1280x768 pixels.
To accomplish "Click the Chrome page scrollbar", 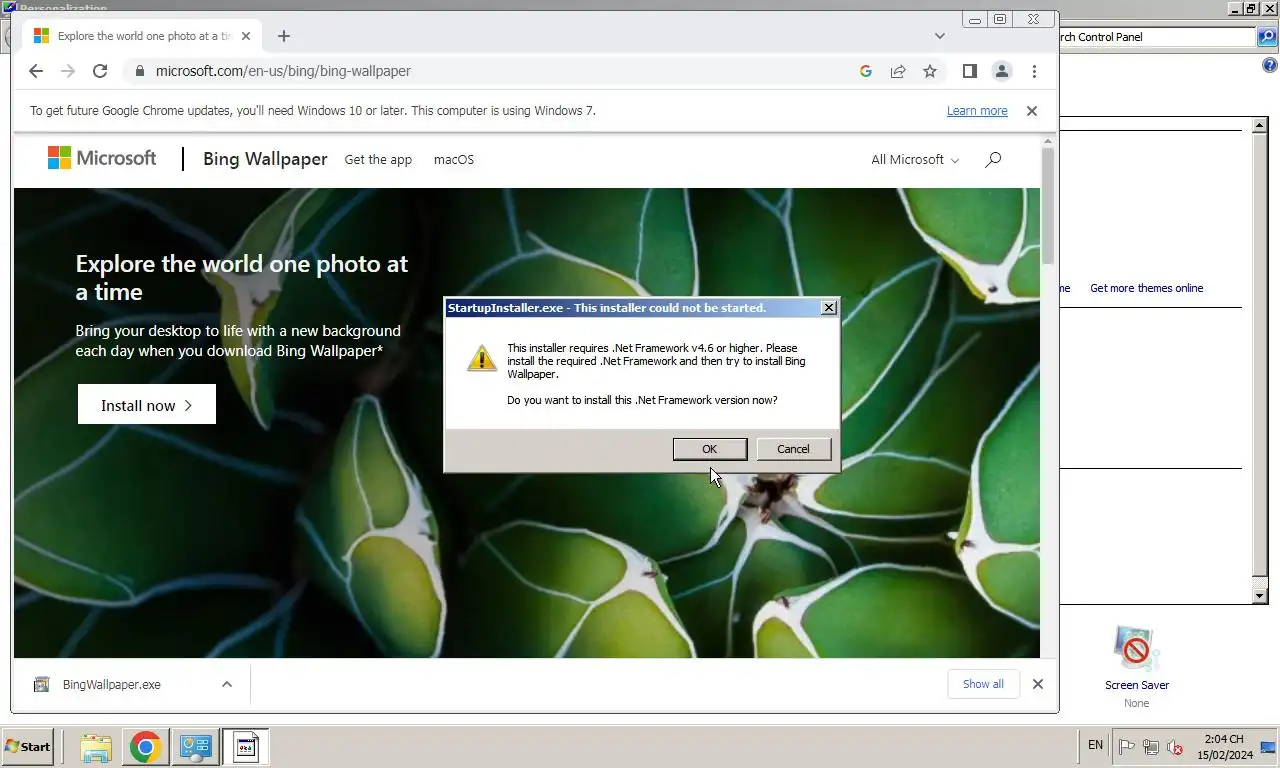I will 1048,204.
